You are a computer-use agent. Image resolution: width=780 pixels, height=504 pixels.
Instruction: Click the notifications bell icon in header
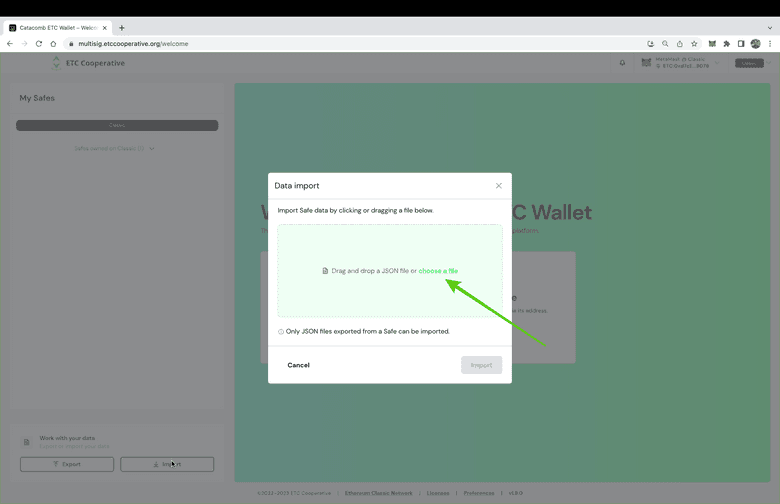tap(622, 63)
